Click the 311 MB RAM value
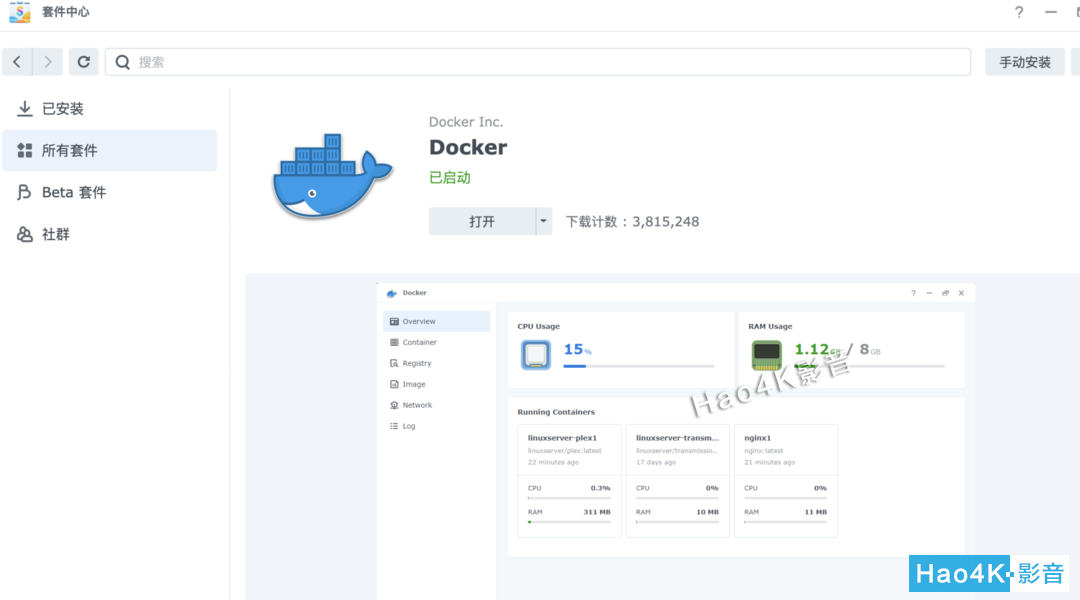1080x600 pixels. [597, 512]
